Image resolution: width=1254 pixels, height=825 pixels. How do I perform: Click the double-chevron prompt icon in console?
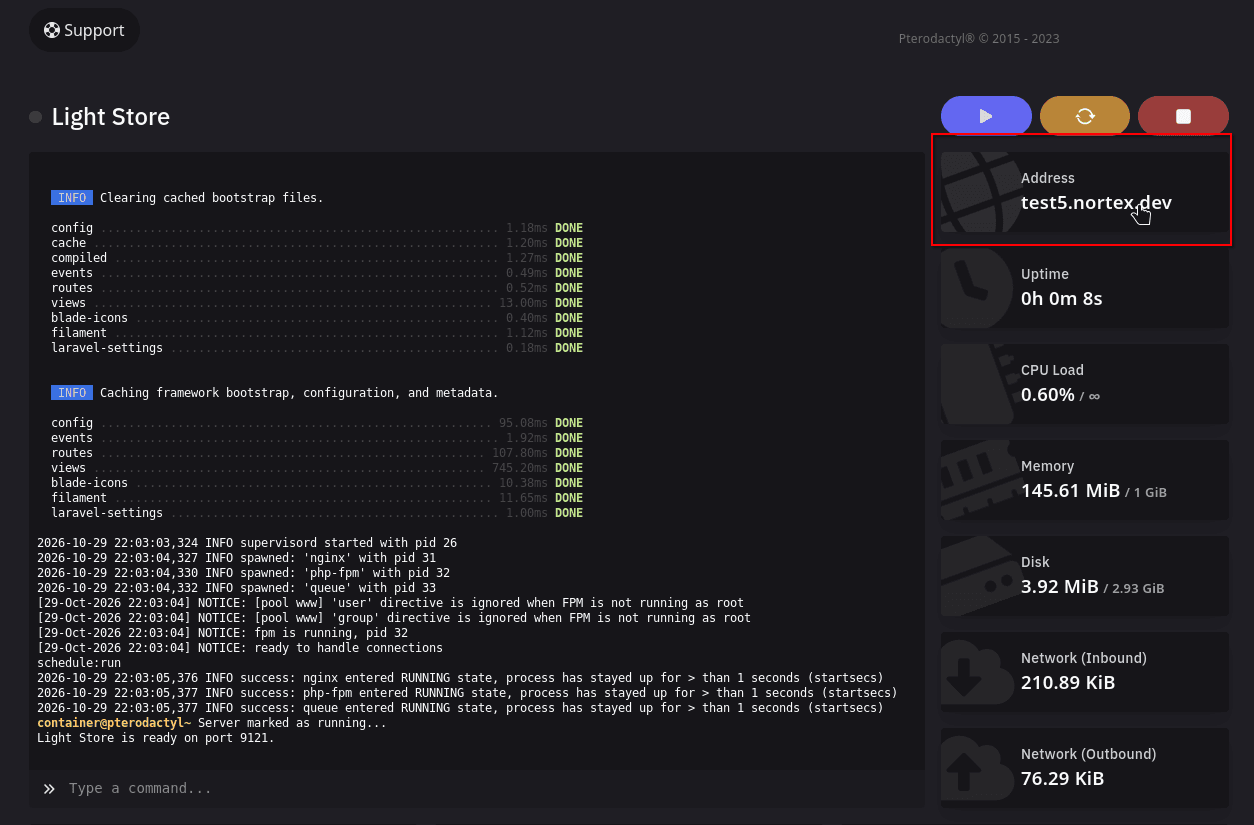(49, 789)
